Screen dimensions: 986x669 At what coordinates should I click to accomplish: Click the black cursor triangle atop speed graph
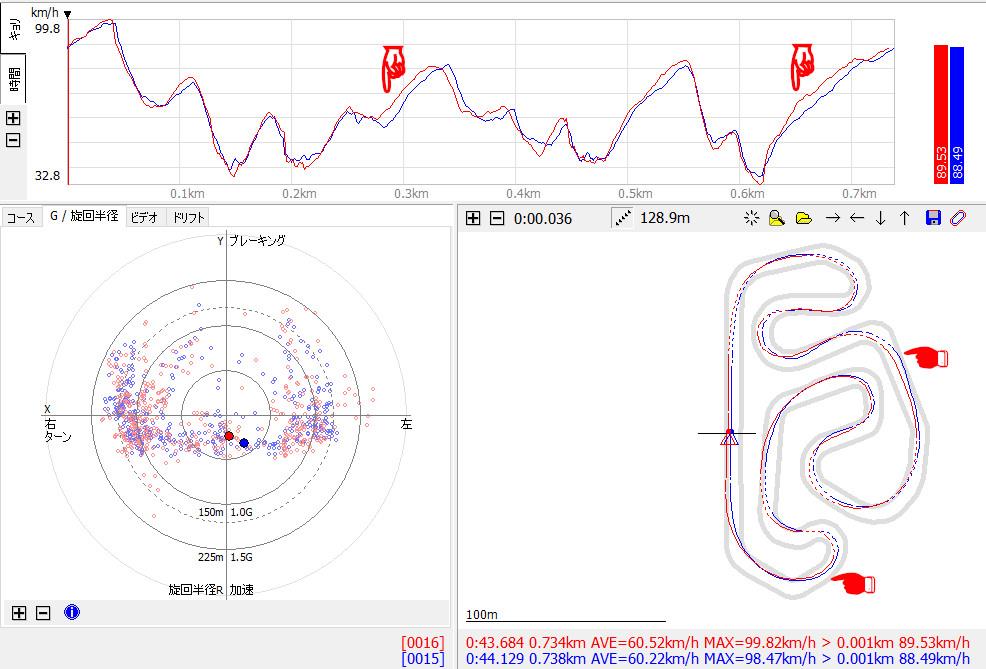click(x=68, y=14)
